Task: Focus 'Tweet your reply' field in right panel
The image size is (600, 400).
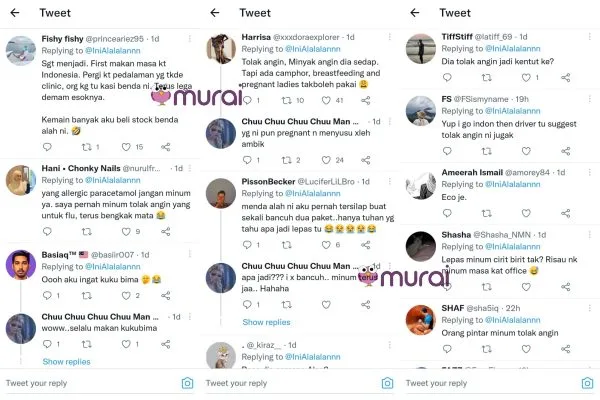Action: (491, 383)
